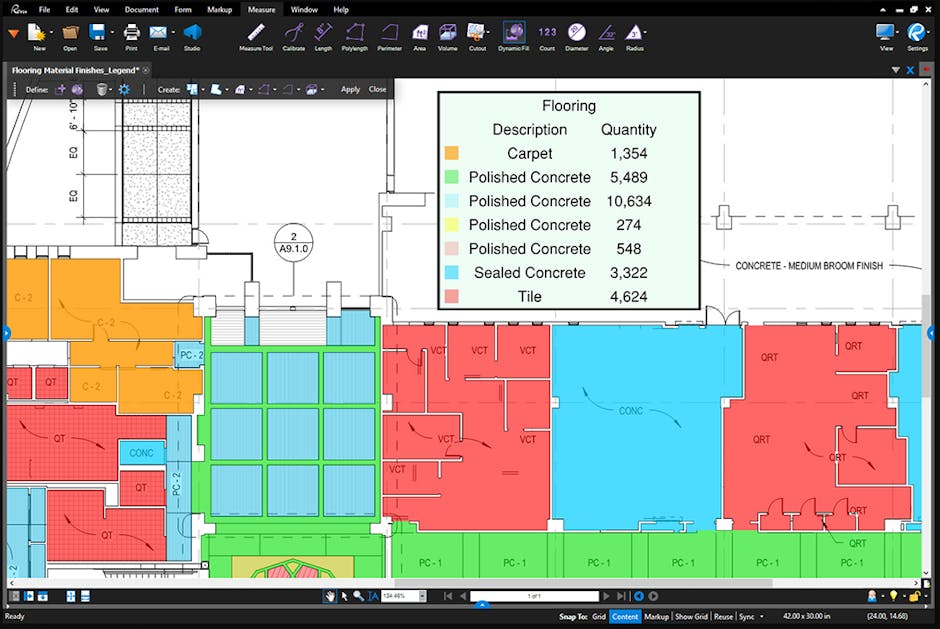Screen dimensions: 940x629
Task: Toggle Snap To Grid
Action: coord(599,617)
